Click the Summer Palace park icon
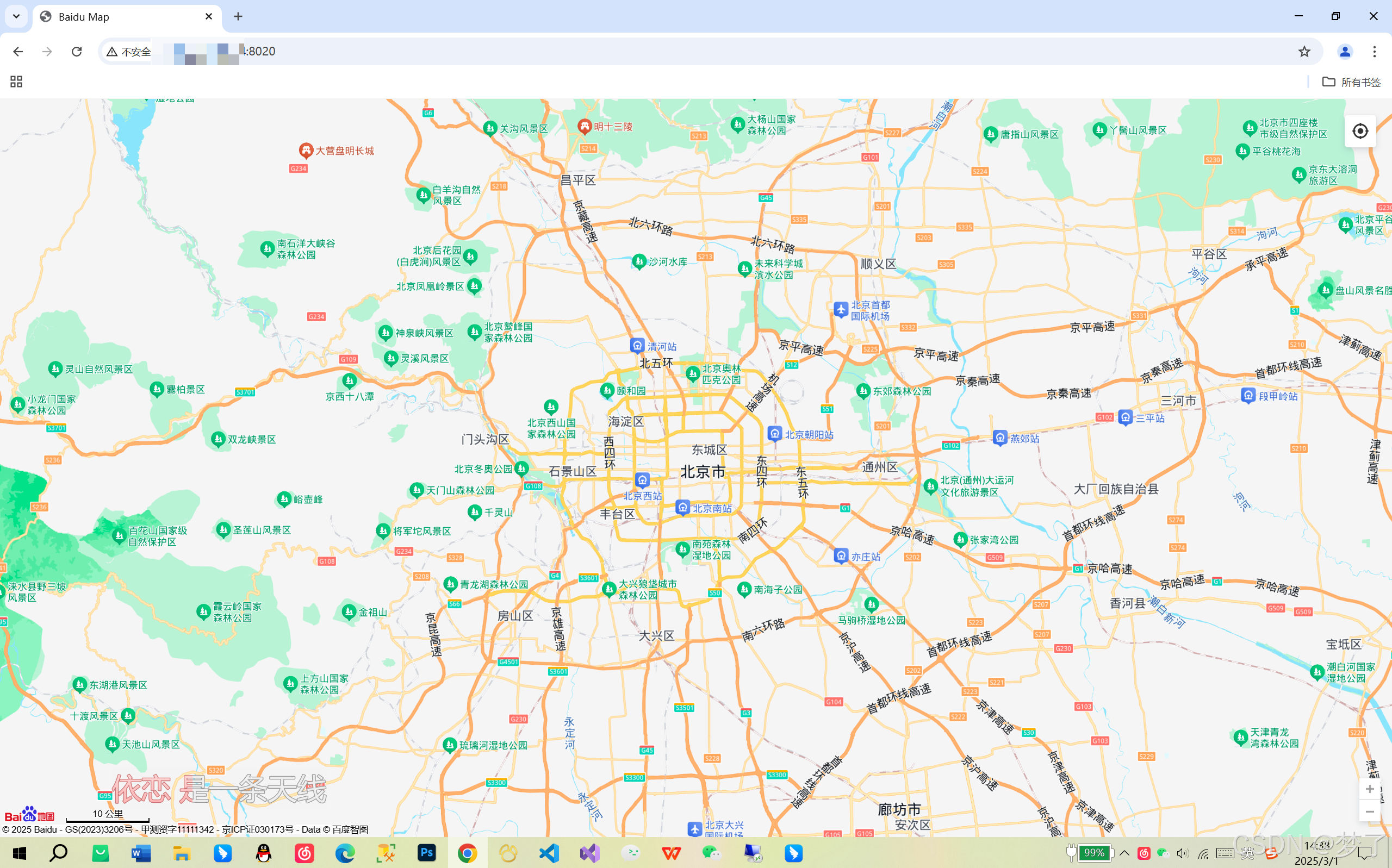Screen dimensions: 1392x868 [x=607, y=391]
